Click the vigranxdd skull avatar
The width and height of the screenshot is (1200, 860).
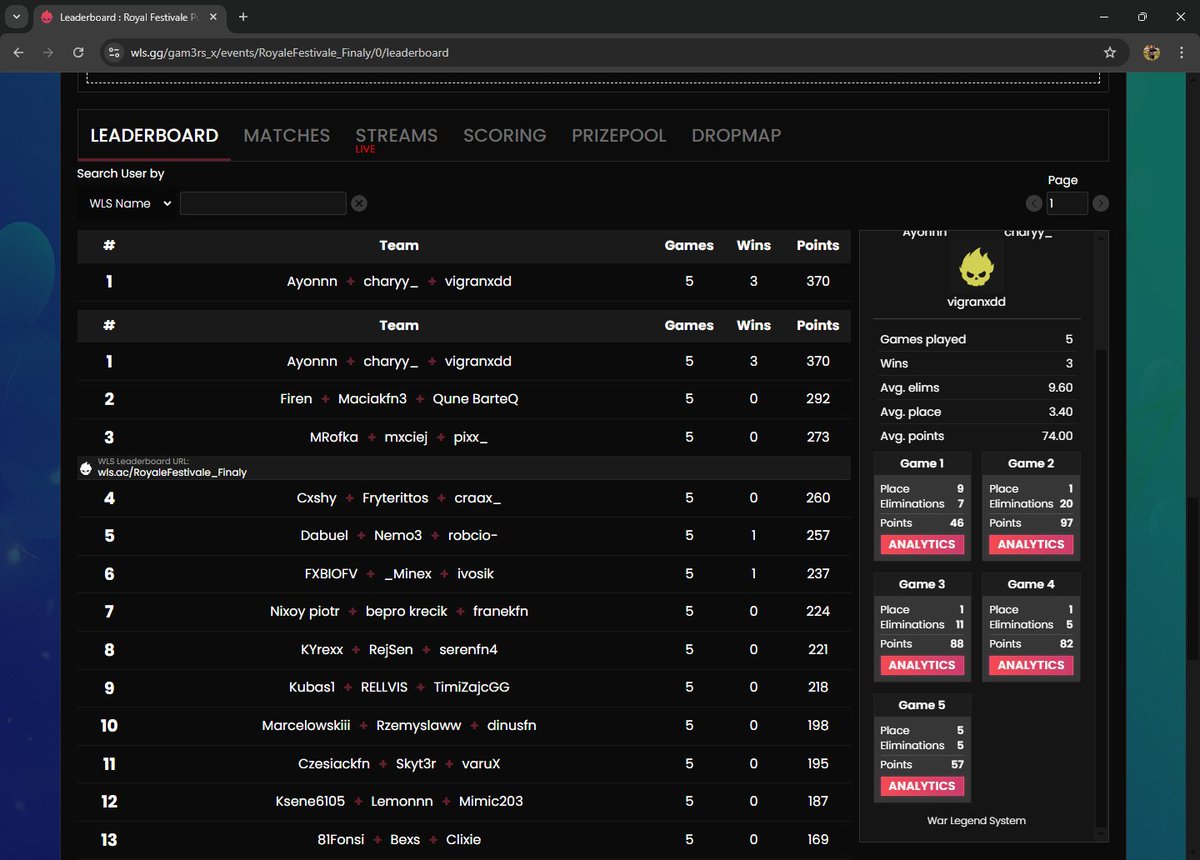pyautogui.click(x=977, y=266)
